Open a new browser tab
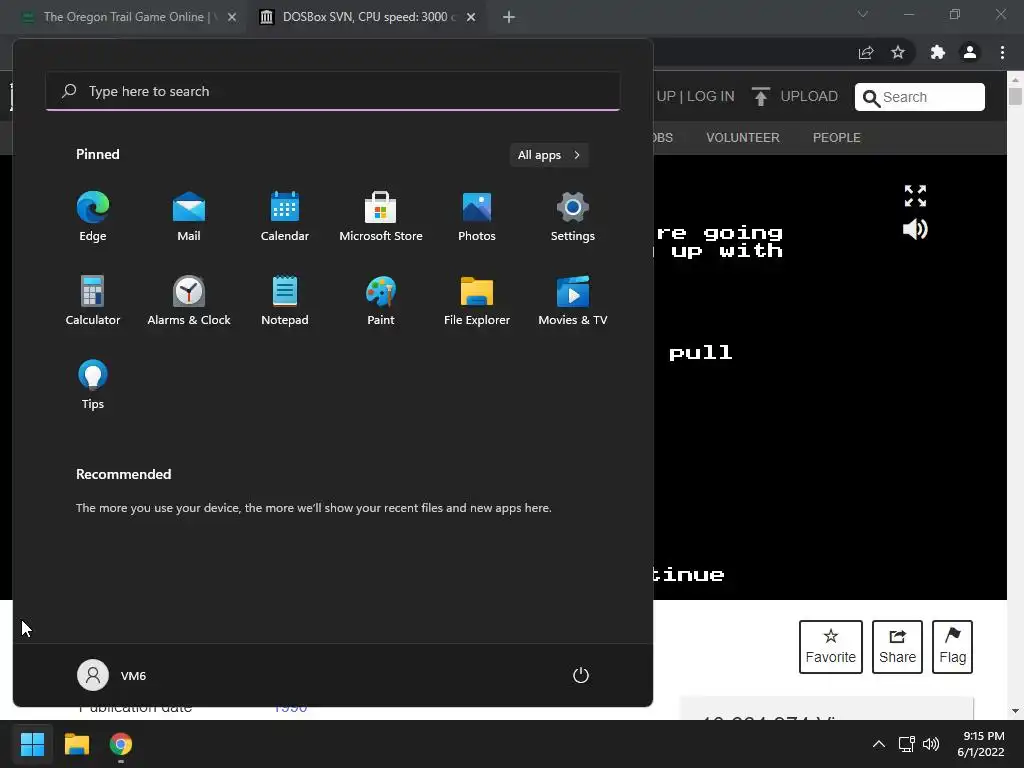 click(509, 17)
